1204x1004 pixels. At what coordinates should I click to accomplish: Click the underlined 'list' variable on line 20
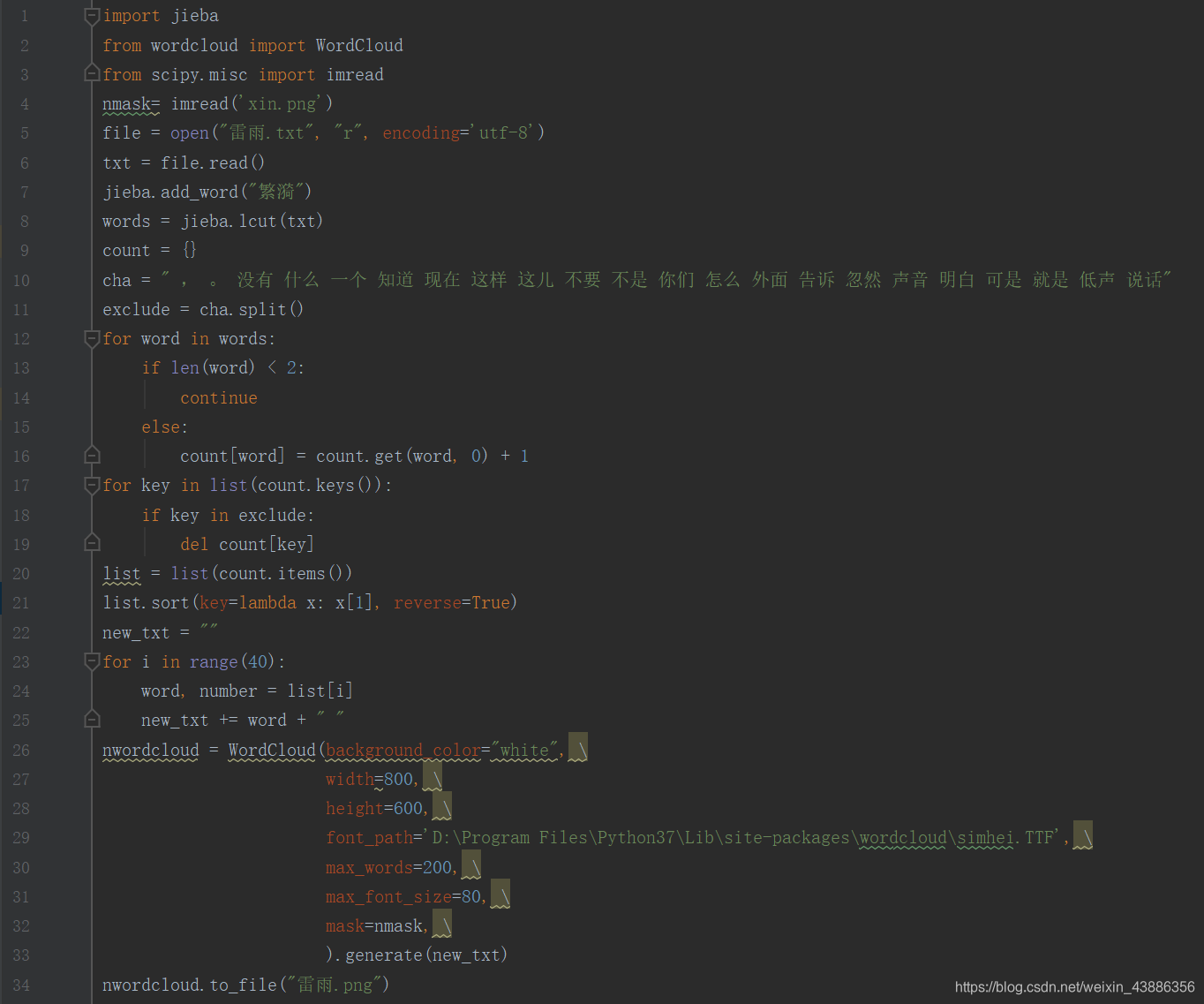click(x=122, y=574)
